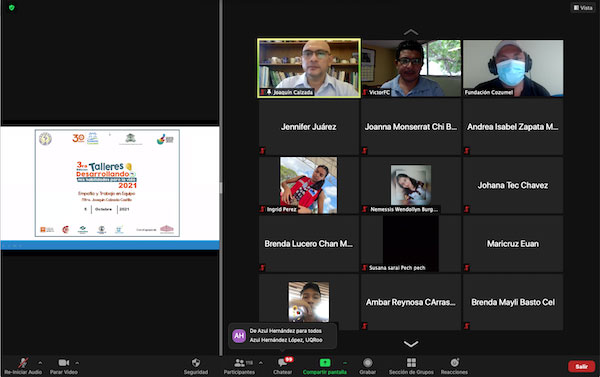This screenshot has height=377, width=600.
Task: Select Susana sarai Pech pech's tile
Action: click(411, 244)
